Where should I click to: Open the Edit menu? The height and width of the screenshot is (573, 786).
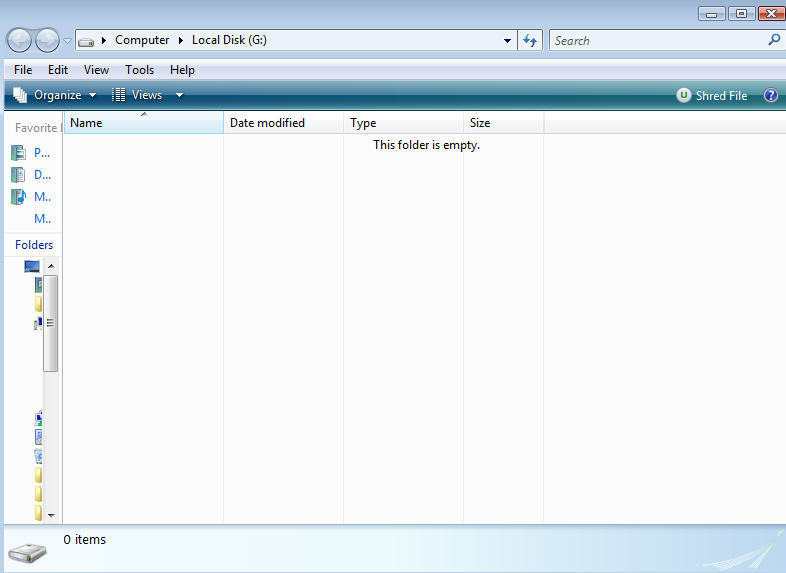tap(58, 70)
